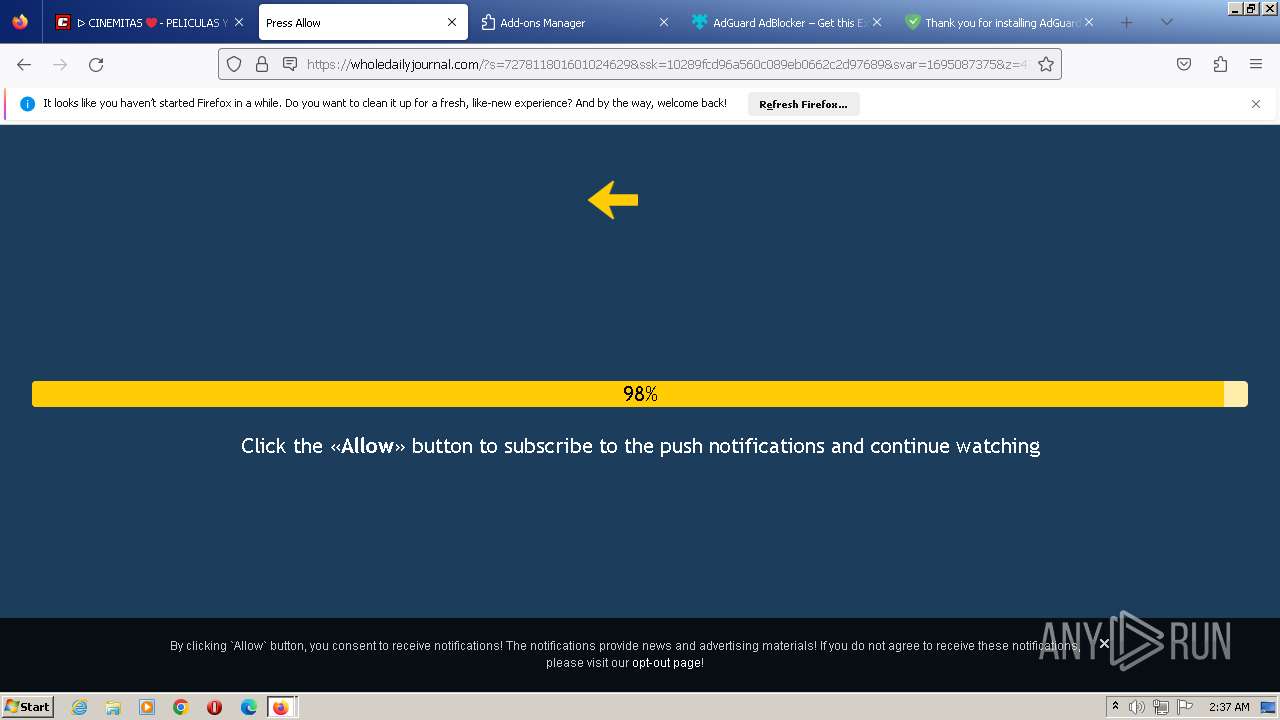Open the volume speaker tray icon
This screenshot has width=1280, height=720.
(1137, 707)
